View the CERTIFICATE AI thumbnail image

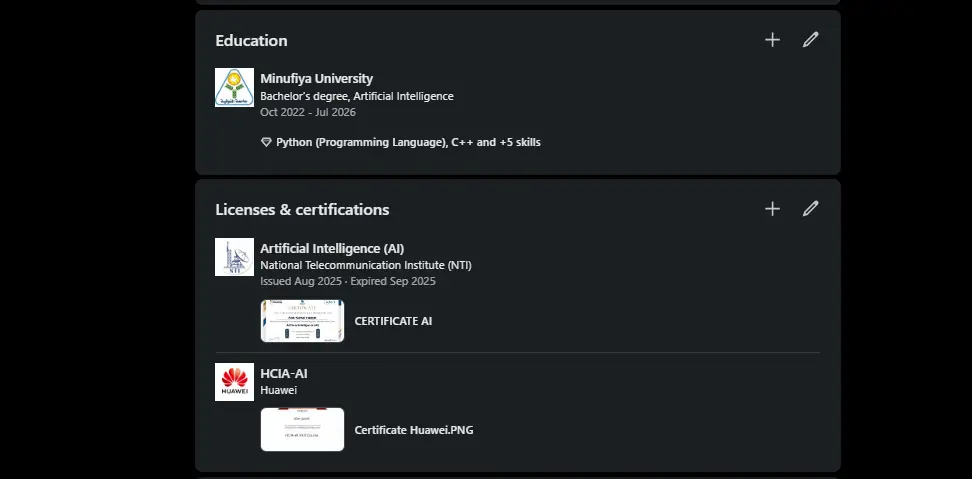pos(302,321)
